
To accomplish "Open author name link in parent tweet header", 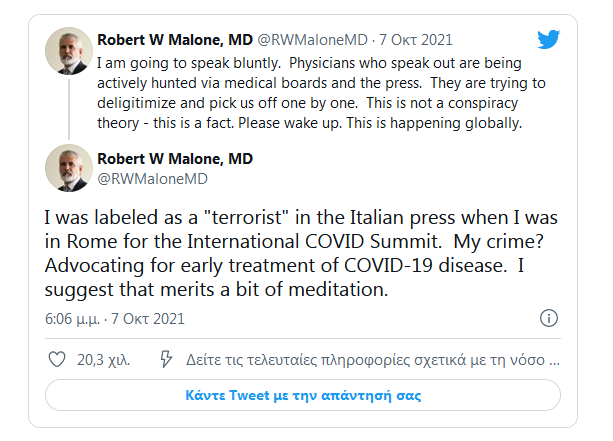I will pos(176,41).
